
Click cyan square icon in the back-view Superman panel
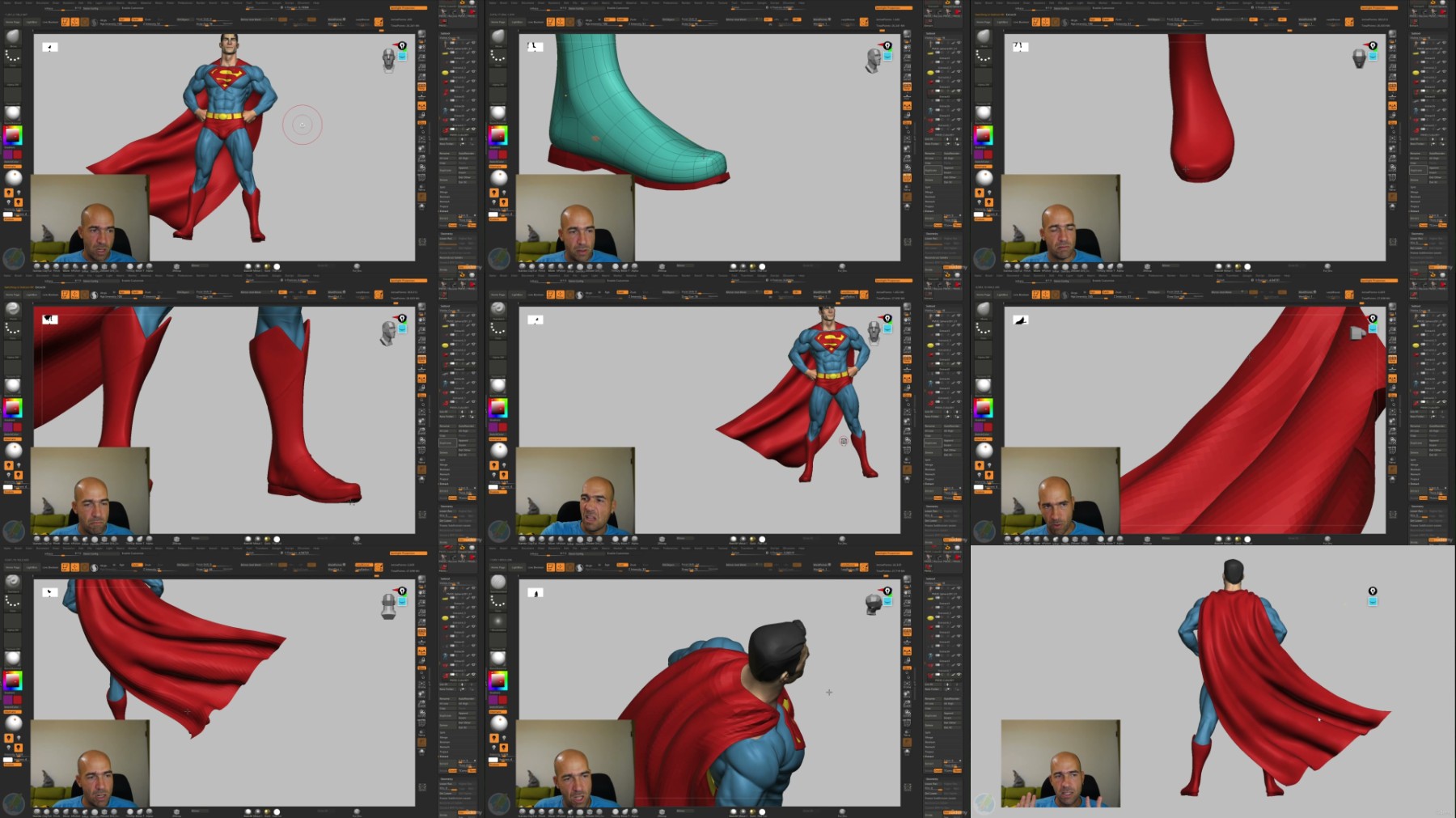(x=1372, y=602)
